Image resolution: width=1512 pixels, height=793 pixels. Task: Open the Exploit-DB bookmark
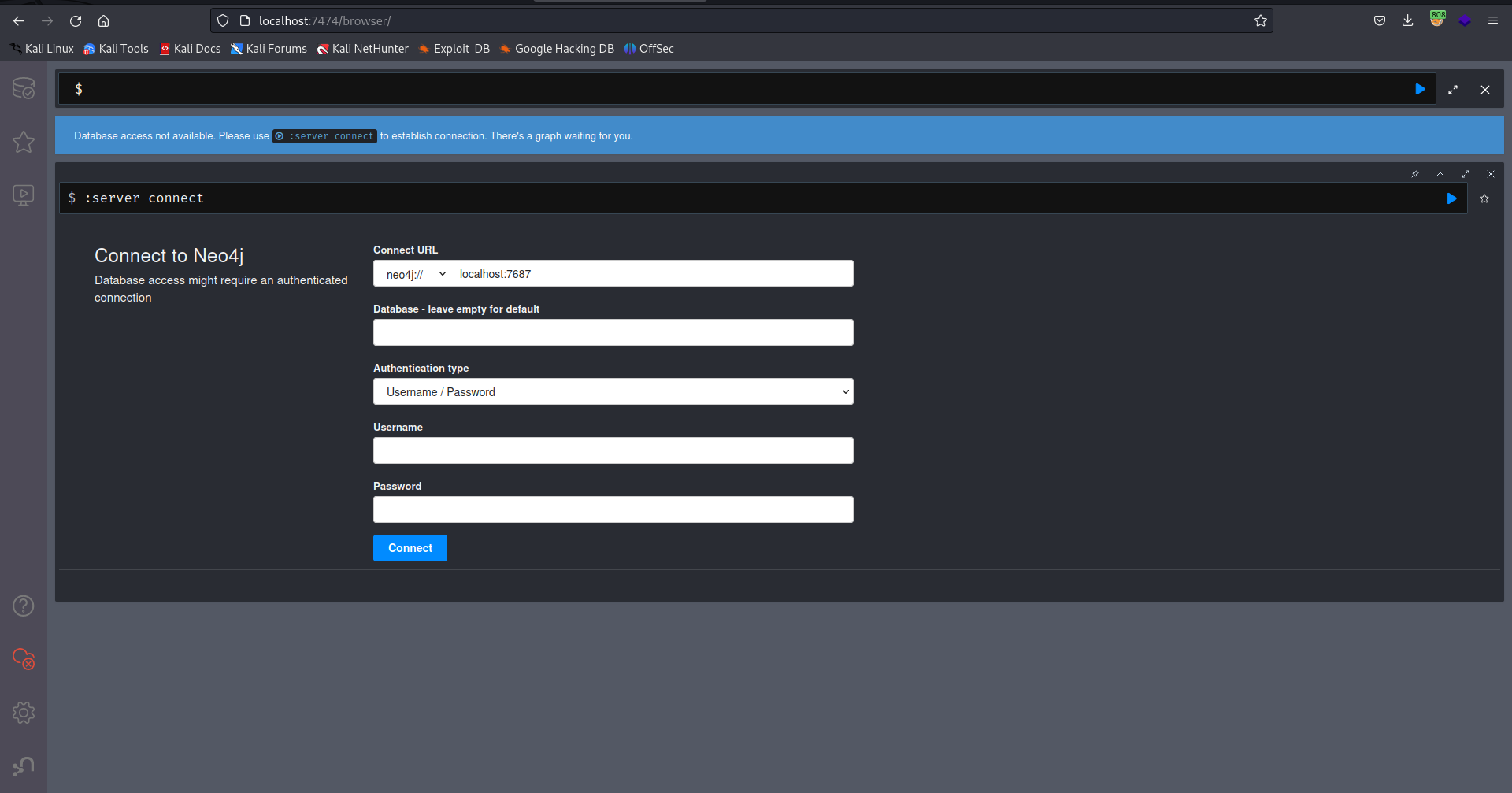pyautogui.click(x=454, y=49)
